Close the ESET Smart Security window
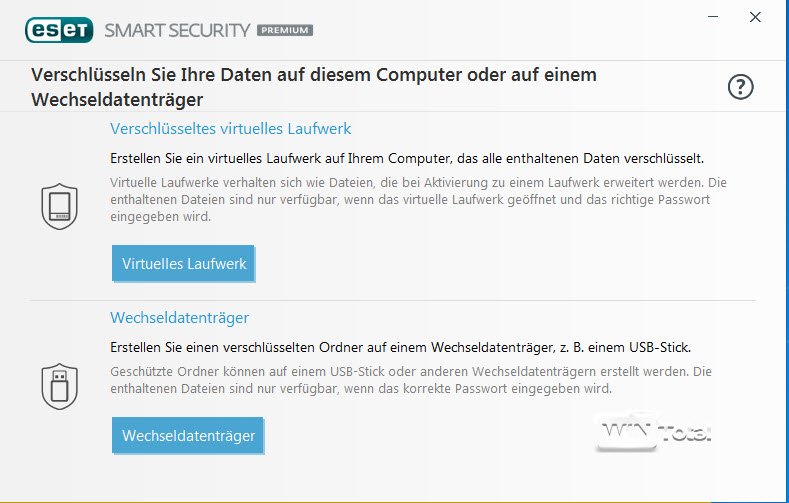 point(755,17)
